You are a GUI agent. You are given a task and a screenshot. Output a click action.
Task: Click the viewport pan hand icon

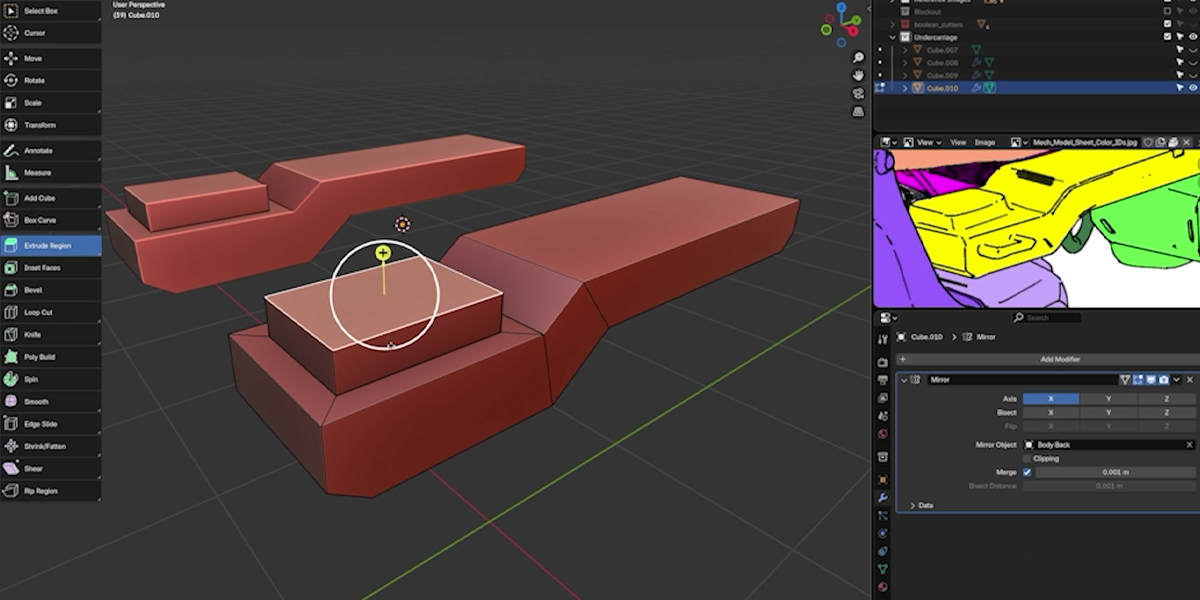(858, 75)
